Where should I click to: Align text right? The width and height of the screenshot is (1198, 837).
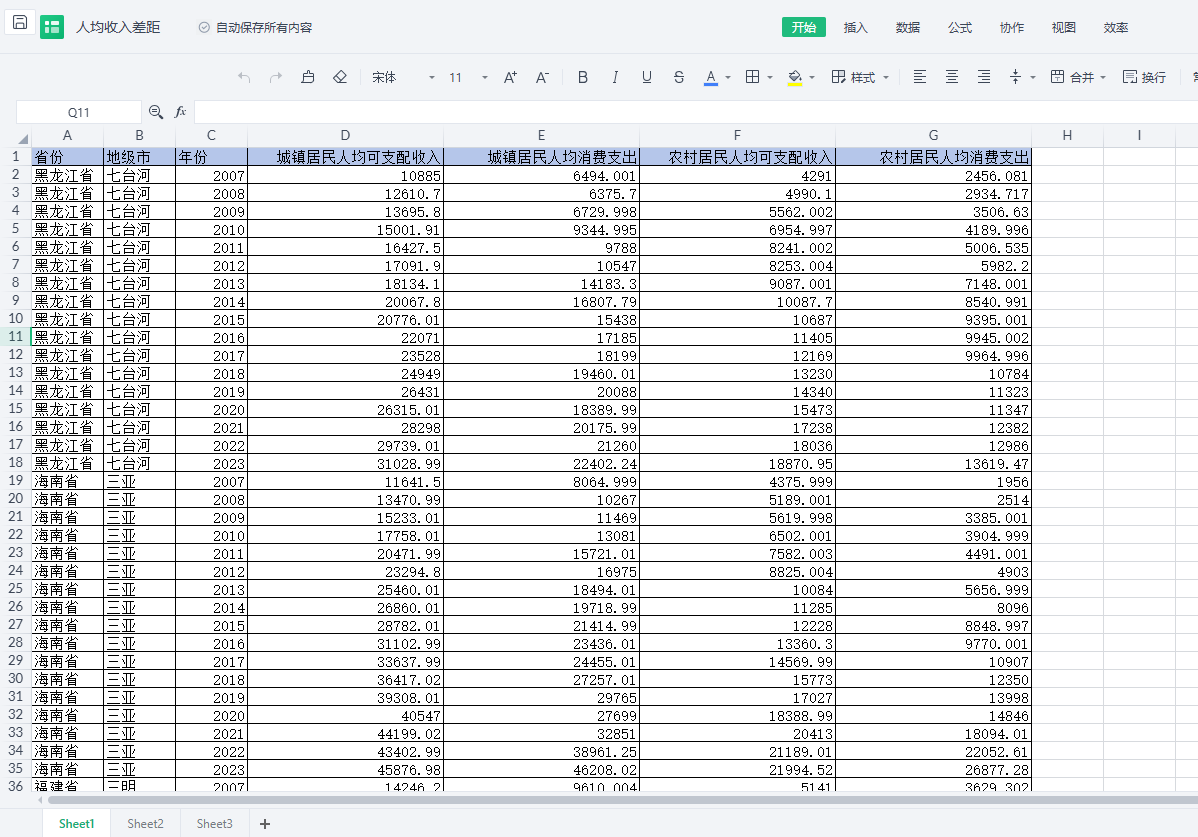coord(984,76)
